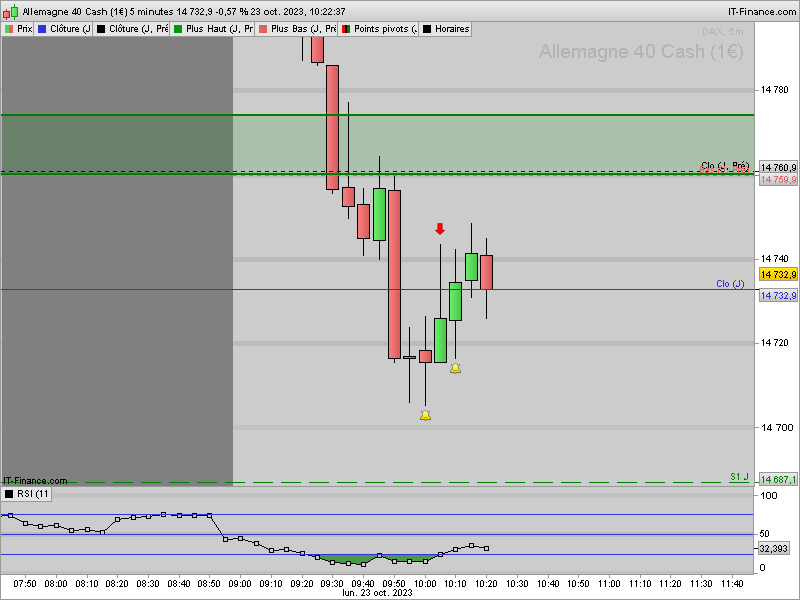Click the IT-Finance.com label at chart bottom left
This screenshot has width=800, height=600.
tap(35, 481)
